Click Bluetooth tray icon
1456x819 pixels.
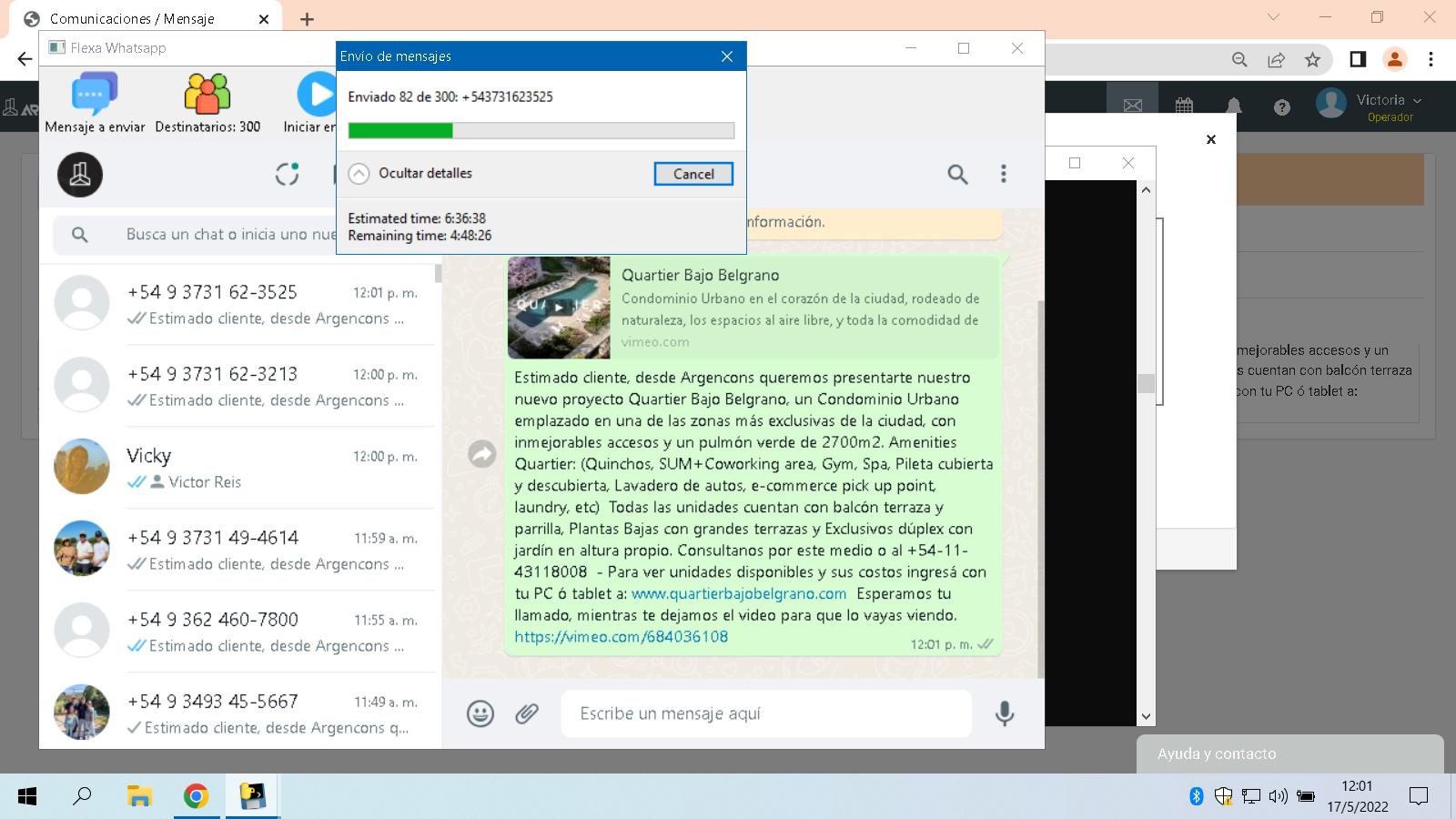click(1197, 796)
